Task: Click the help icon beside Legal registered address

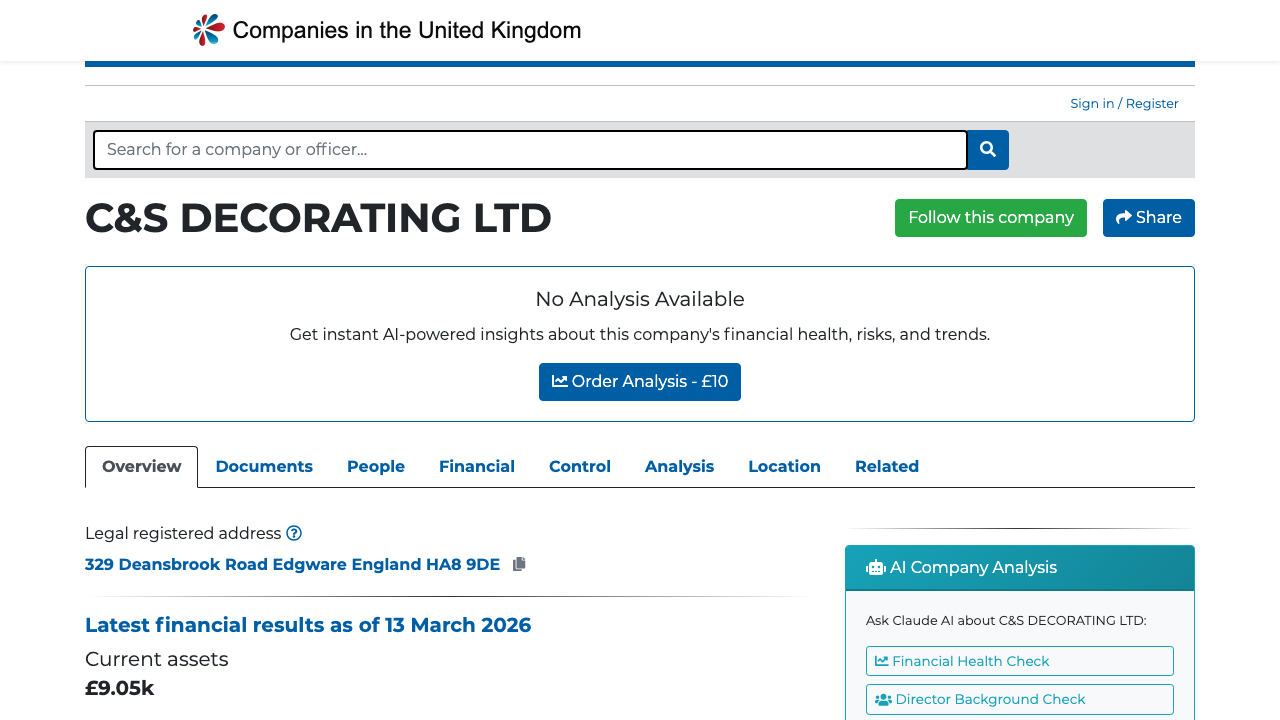Action: click(294, 533)
